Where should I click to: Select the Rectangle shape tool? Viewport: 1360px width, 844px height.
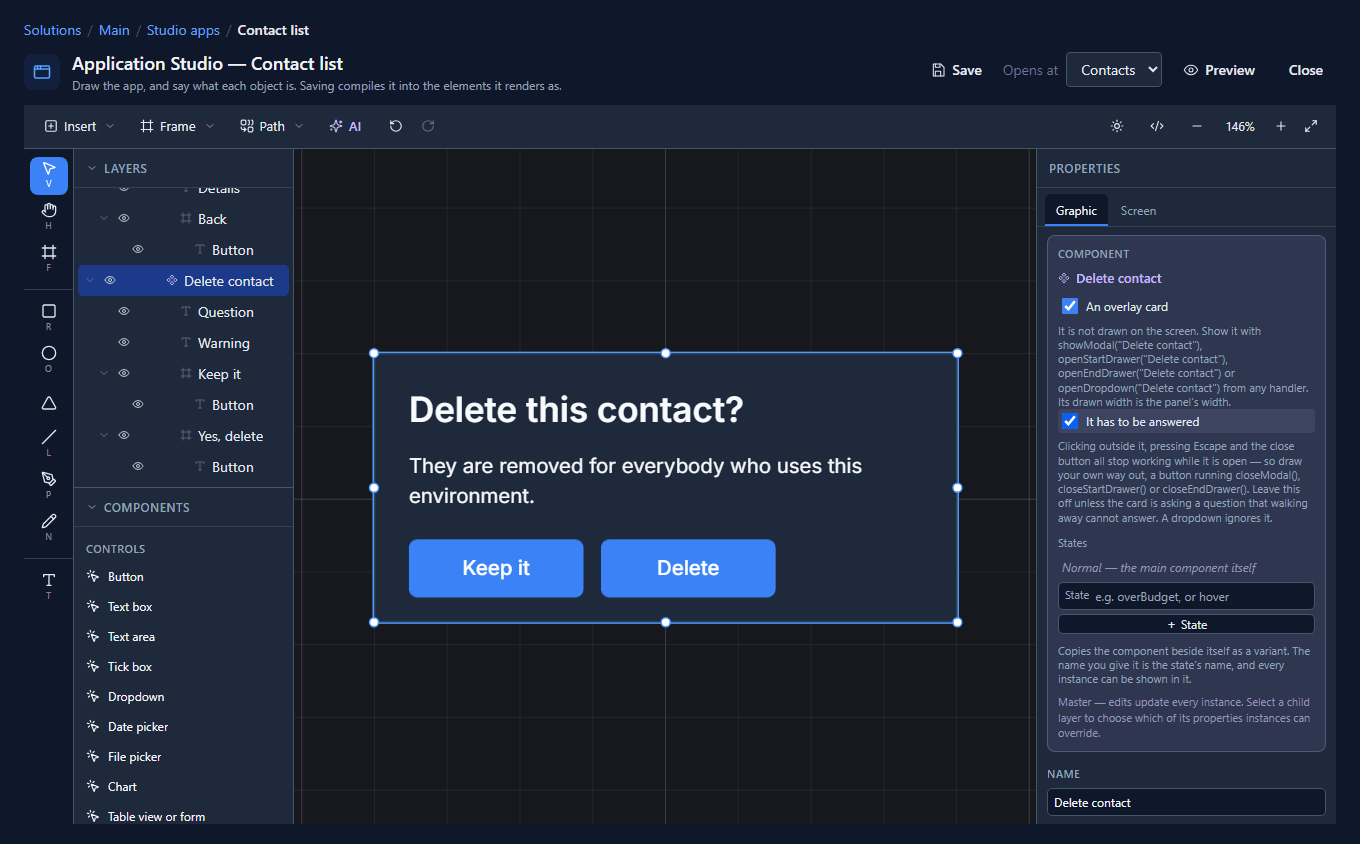pyautogui.click(x=49, y=317)
